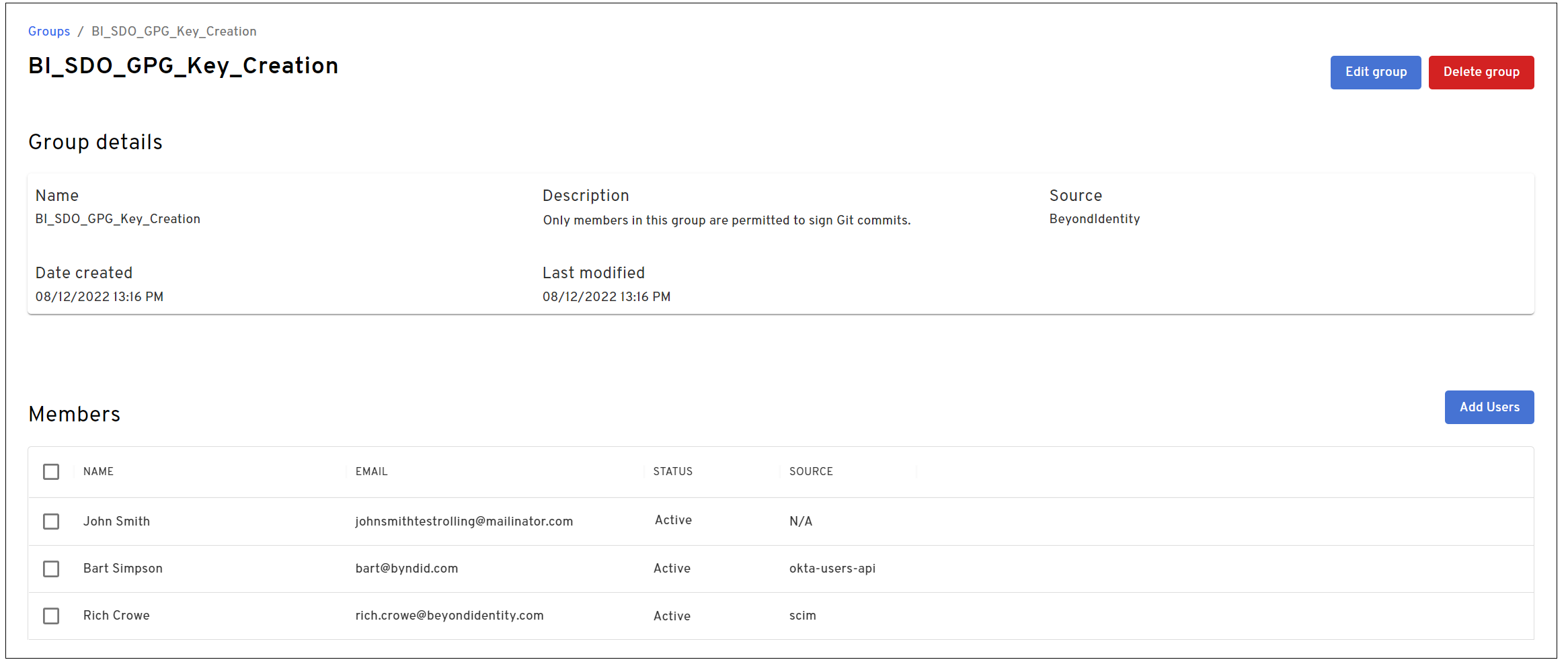Image resolution: width=1568 pixels, height=664 pixels.
Task: Click the STATUS column header
Action: (672, 472)
